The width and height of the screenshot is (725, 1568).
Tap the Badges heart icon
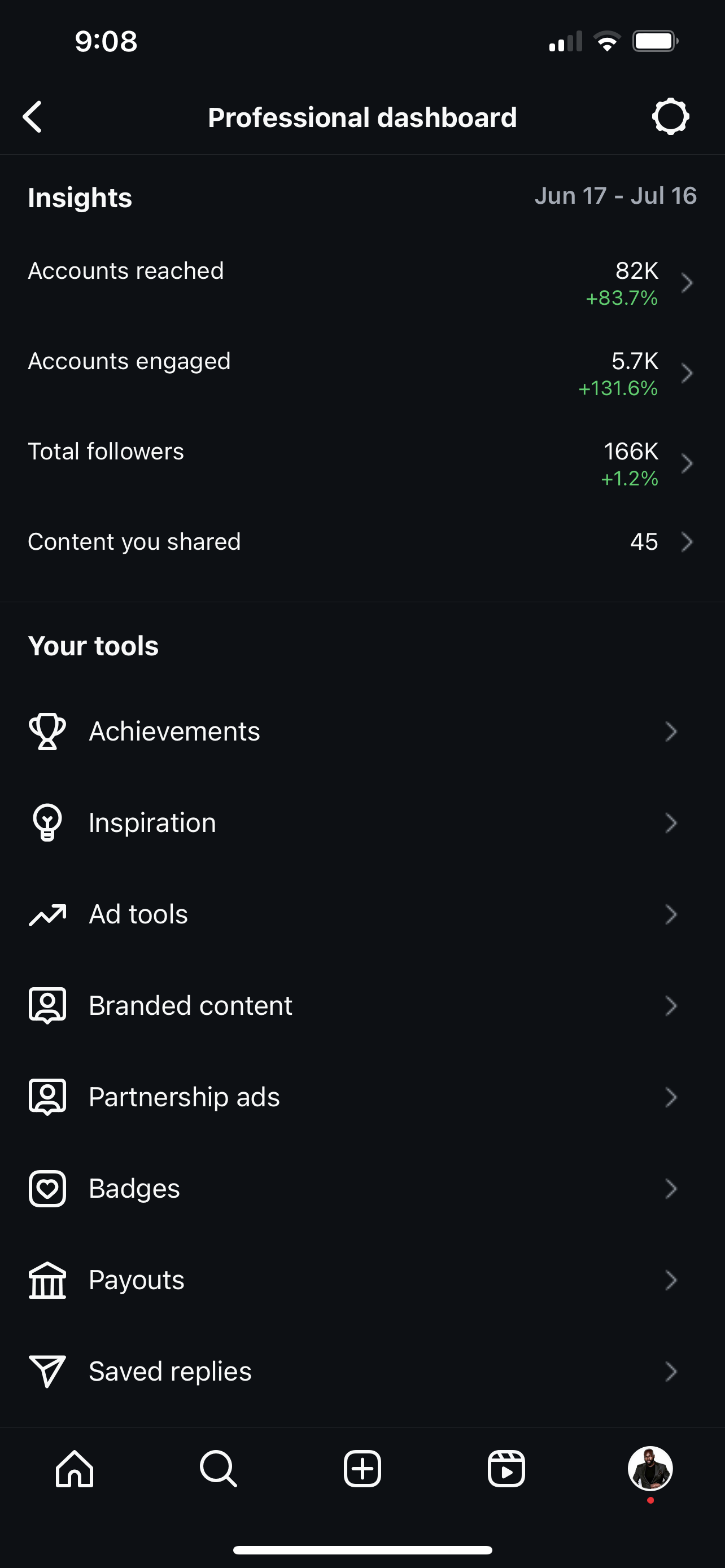[47, 1188]
